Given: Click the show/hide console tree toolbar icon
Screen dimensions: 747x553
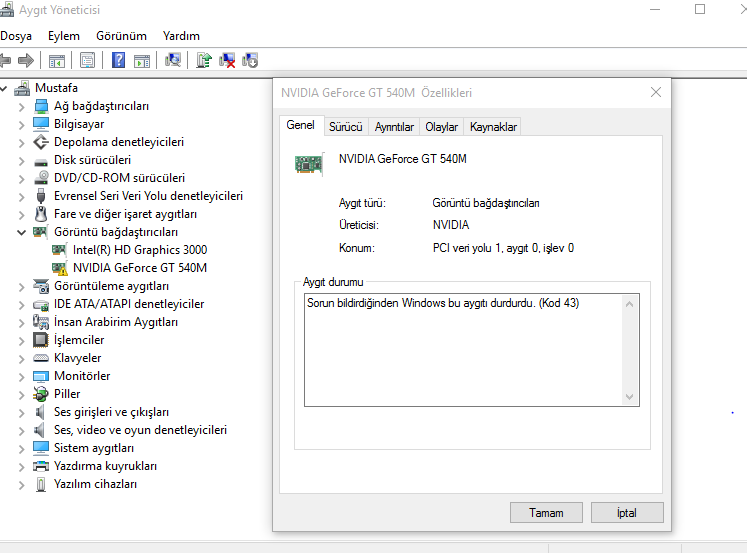Looking at the screenshot, I should pyautogui.click(x=57, y=60).
